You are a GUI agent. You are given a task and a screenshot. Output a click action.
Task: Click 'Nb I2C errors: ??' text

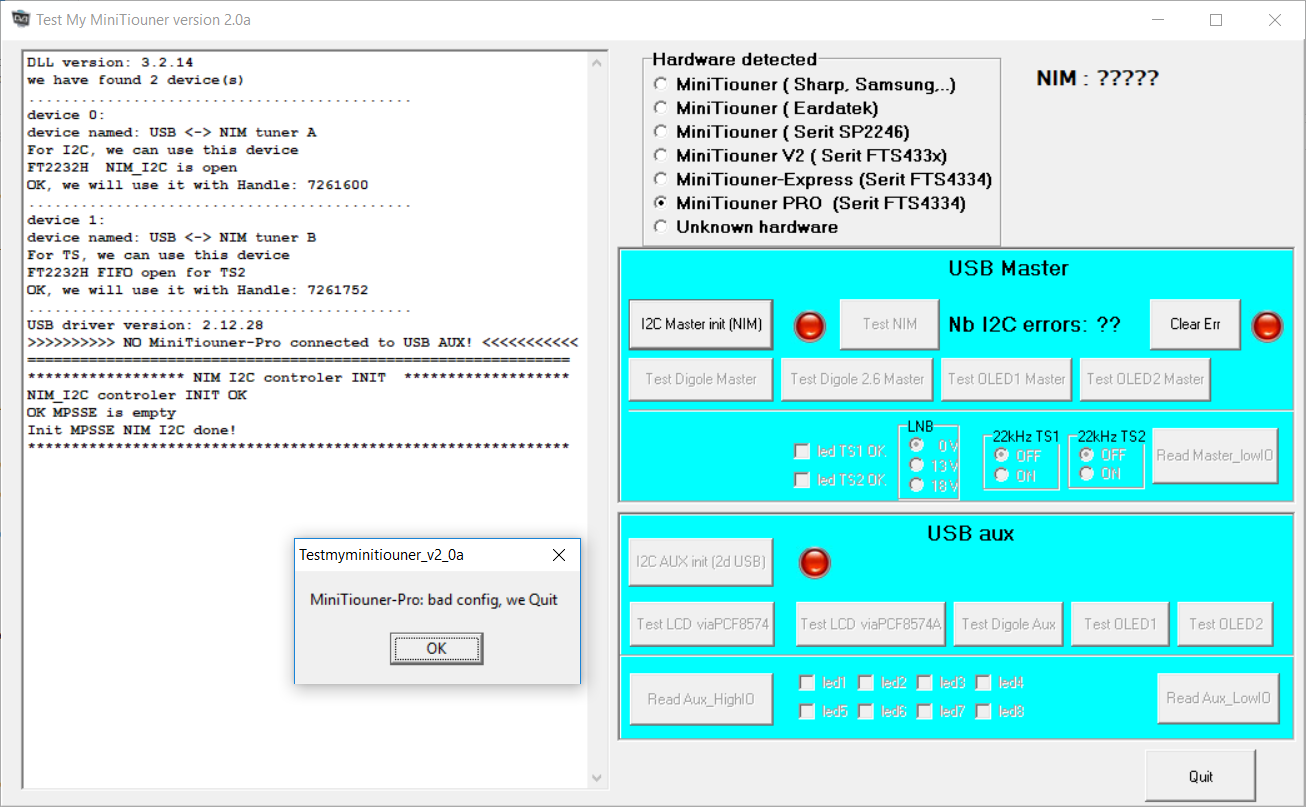(x=1034, y=324)
